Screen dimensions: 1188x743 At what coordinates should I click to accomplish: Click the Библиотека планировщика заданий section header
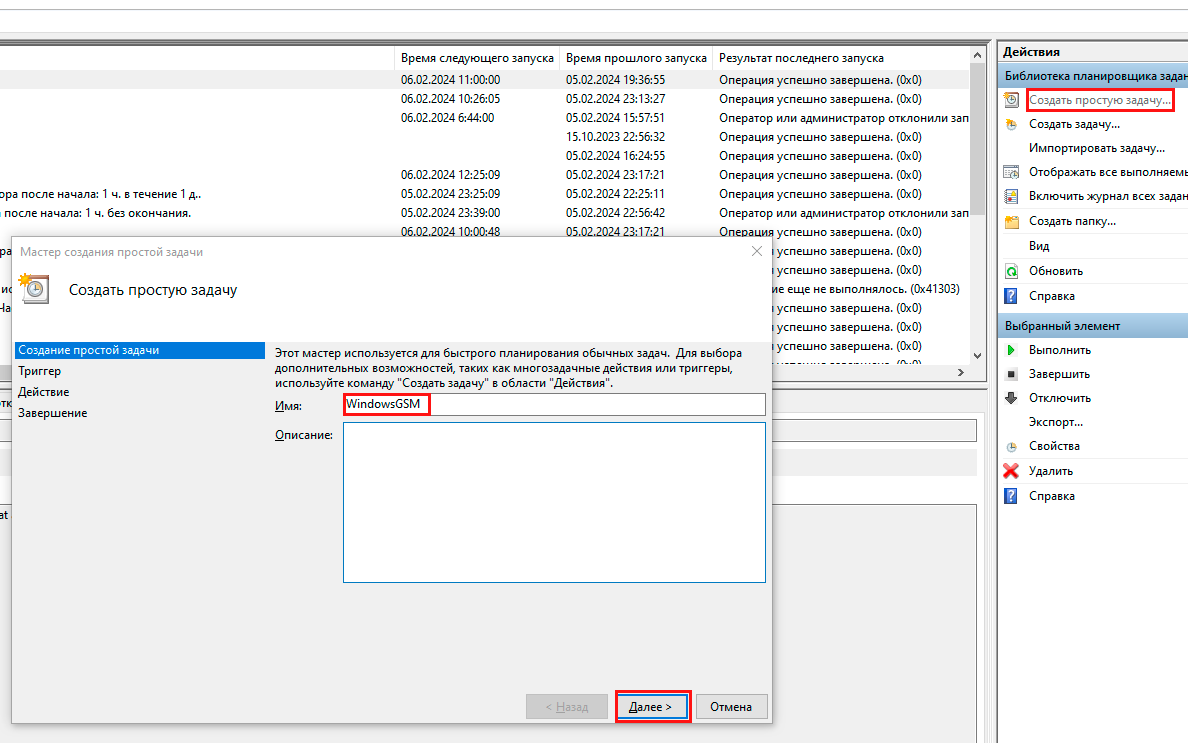click(1094, 76)
